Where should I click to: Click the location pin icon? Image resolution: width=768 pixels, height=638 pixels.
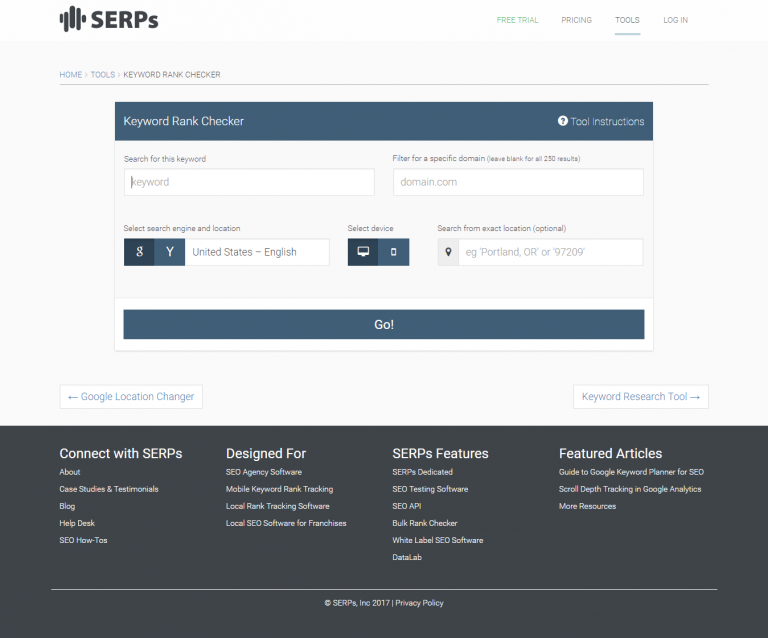pos(449,252)
